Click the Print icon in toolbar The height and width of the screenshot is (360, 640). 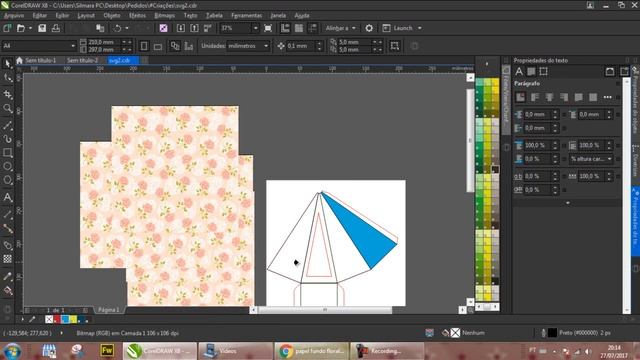56,28
